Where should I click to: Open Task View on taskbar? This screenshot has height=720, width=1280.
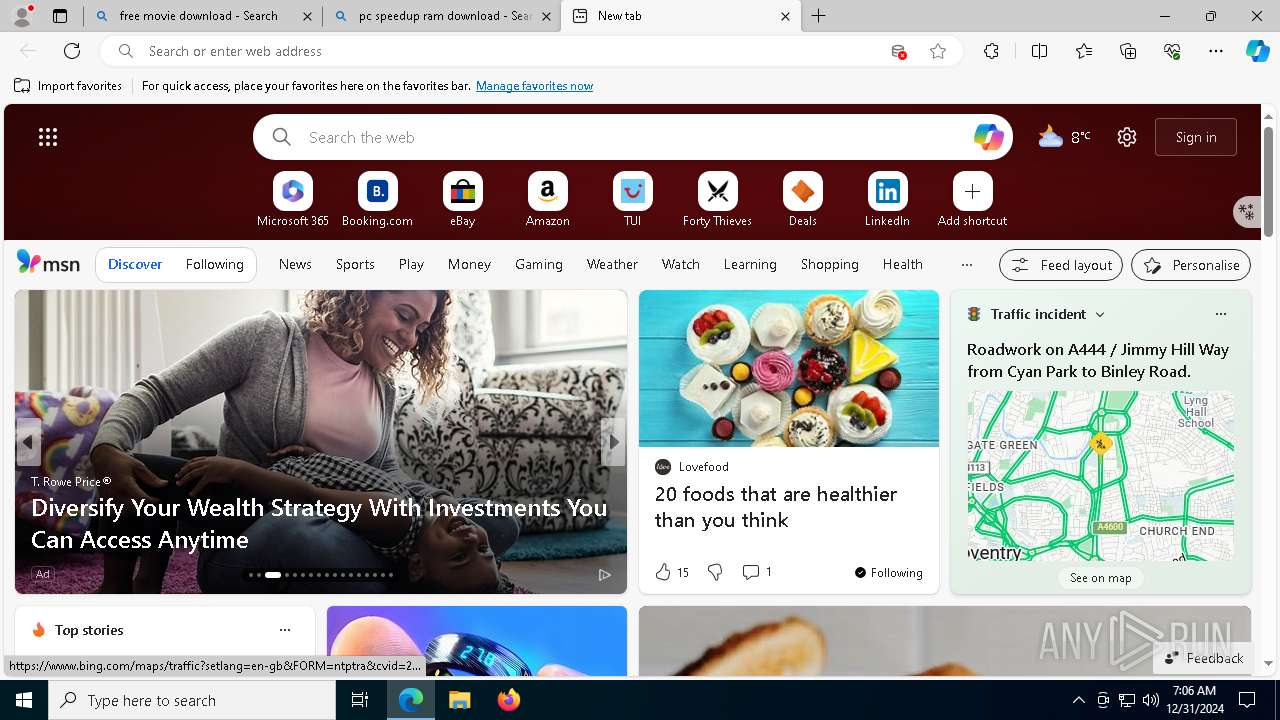[360, 700]
